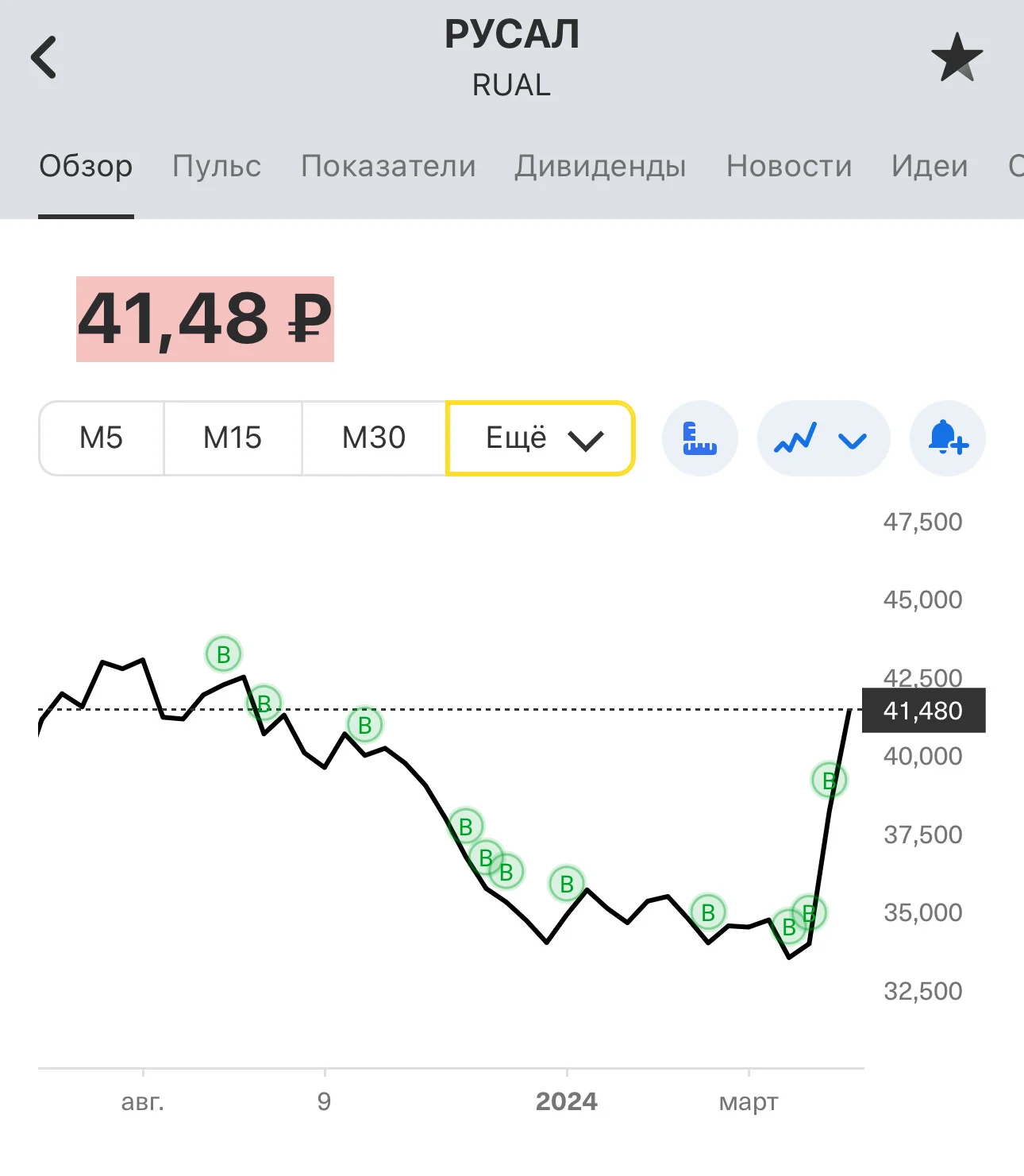Open the chart type line selector
The image size is (1024, 1176).
822,438
